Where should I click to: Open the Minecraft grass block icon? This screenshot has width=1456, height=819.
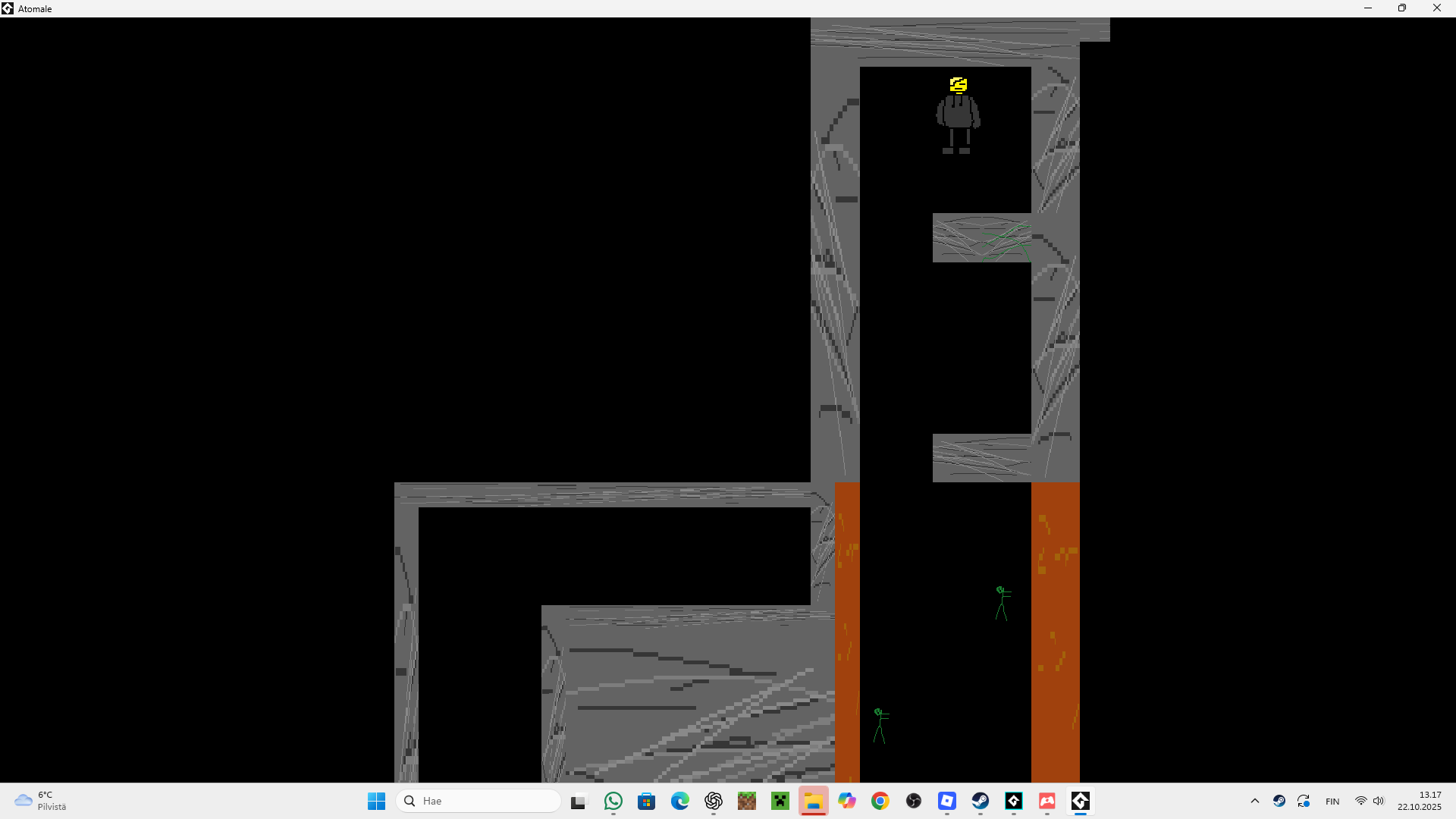[x=746, y=801]
